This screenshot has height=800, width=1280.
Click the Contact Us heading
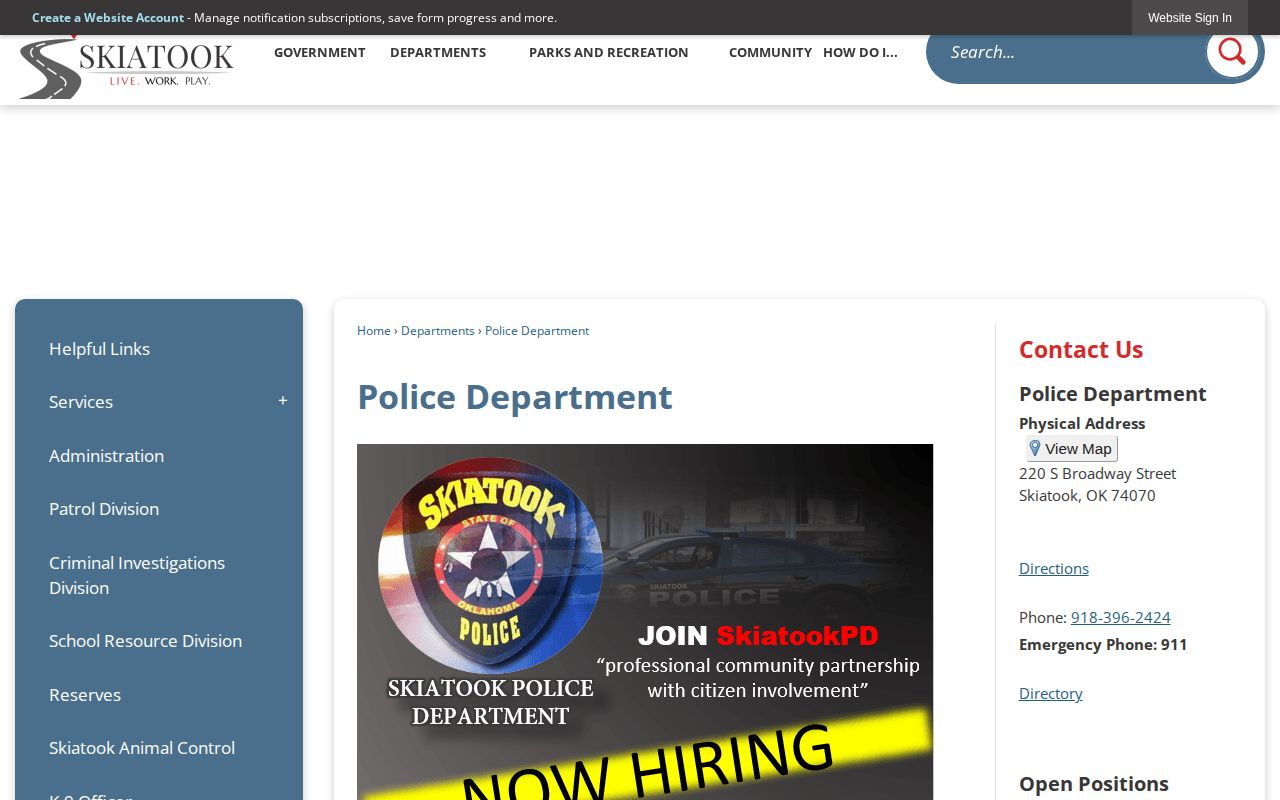(1081, 350)
